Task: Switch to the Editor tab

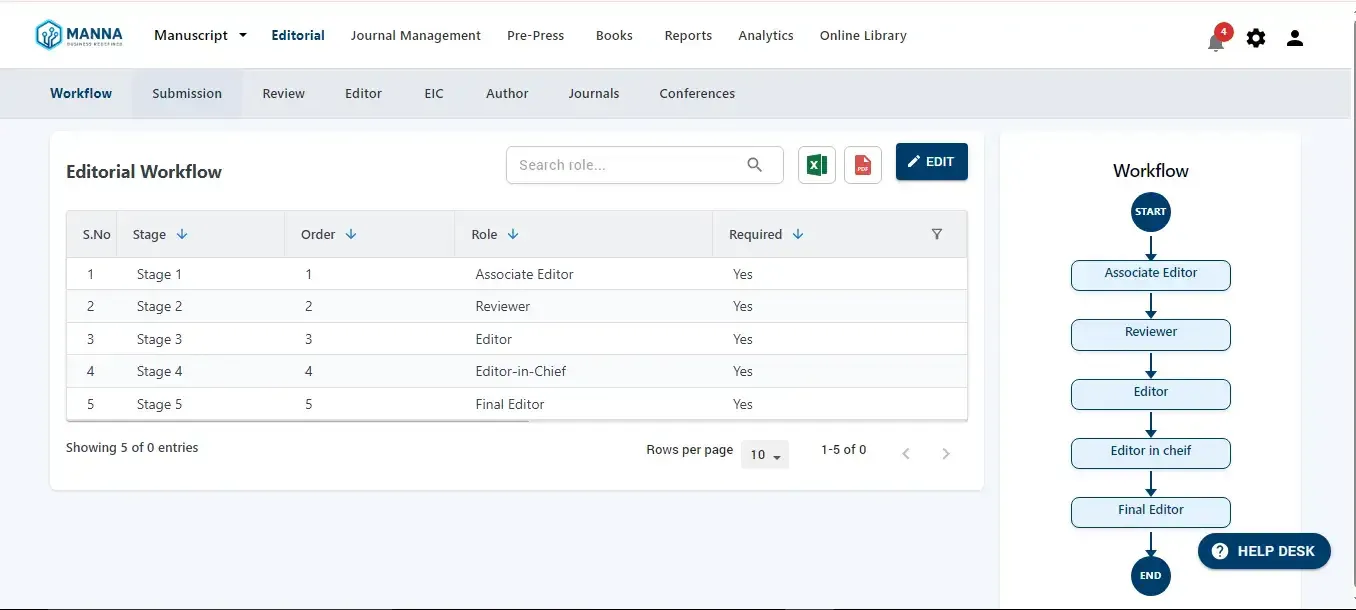Action: (x=364, y=93)
